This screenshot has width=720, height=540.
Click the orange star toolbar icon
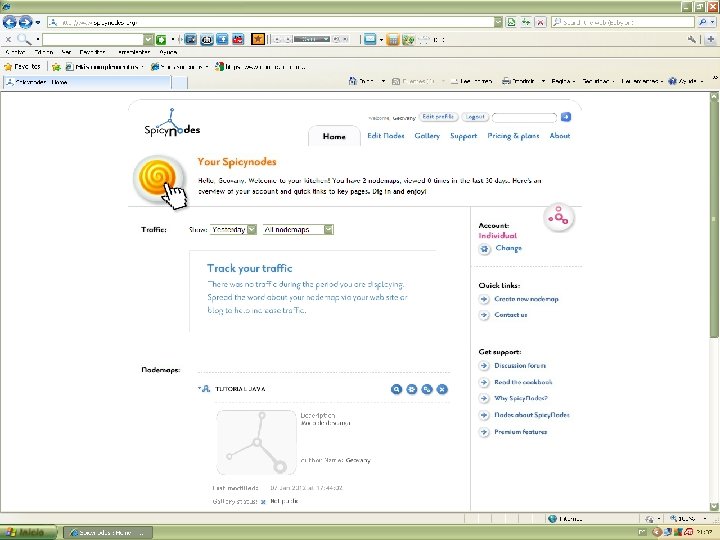click(x=258, y=39)
